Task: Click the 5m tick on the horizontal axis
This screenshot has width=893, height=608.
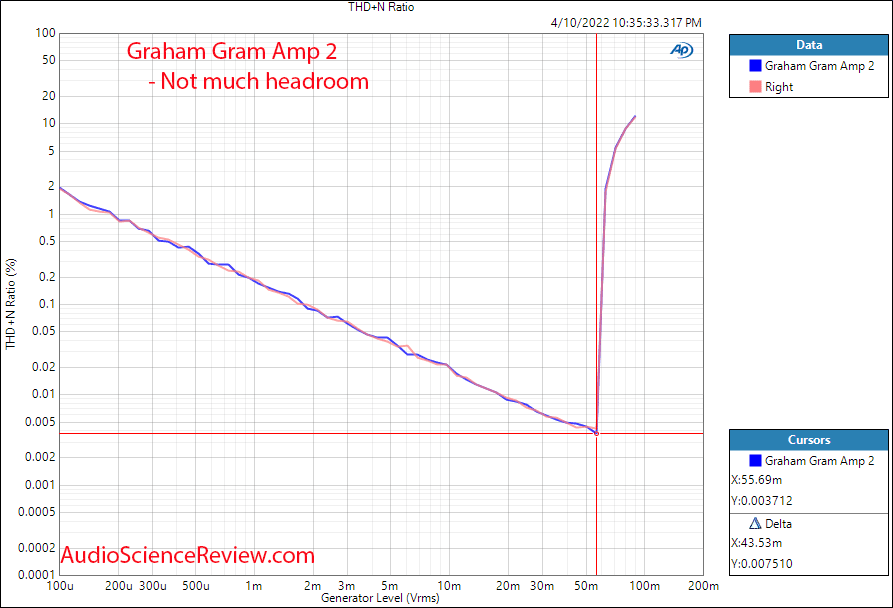Action: (390, 586)
